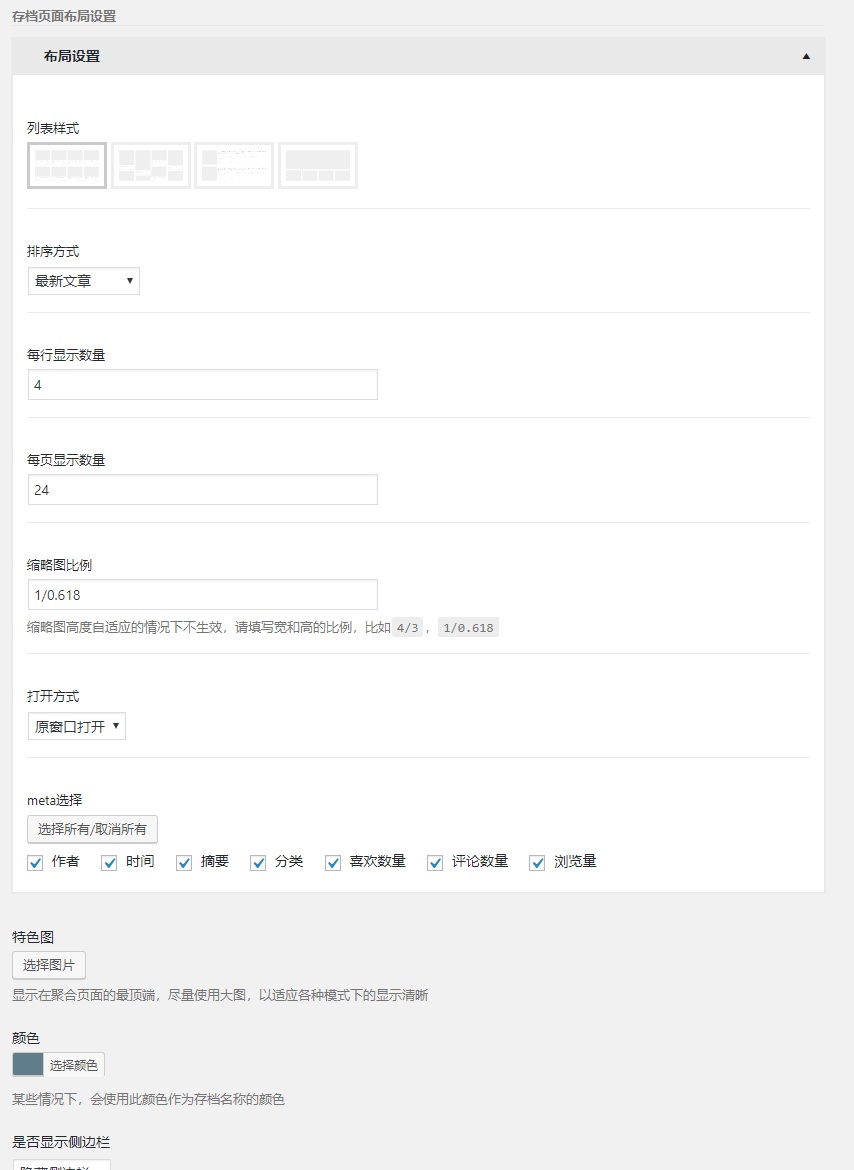Select the fourth large-banner list style thumbnail
This screenshot has height=1170, width=854.
point(318,165)
